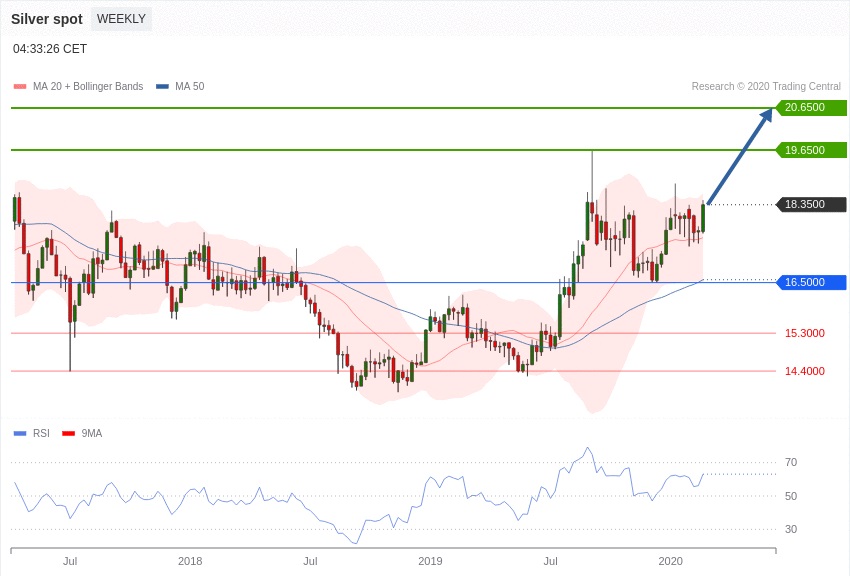Click the 16.5000 pivot price tag
Screen dimensions: 850x576
[811, 282]
